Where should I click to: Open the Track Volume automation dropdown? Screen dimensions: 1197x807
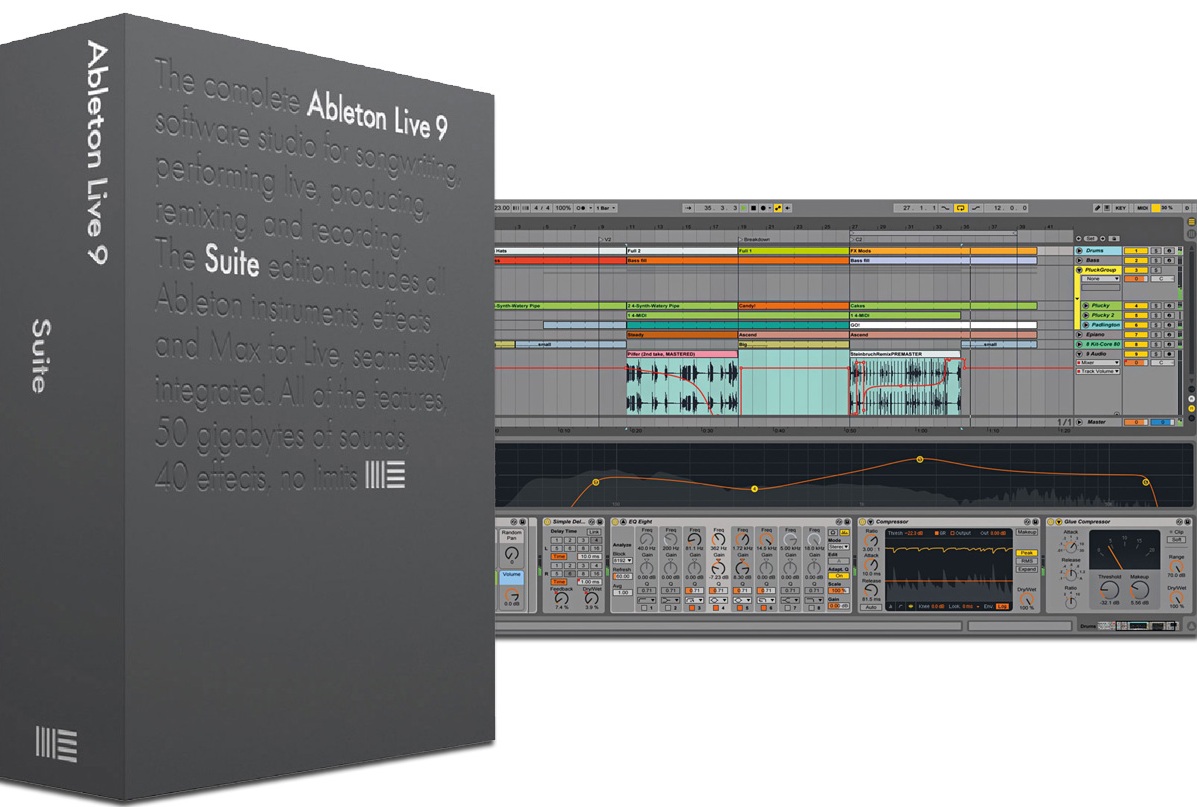pyautogui.click(x=1098, y=371)
